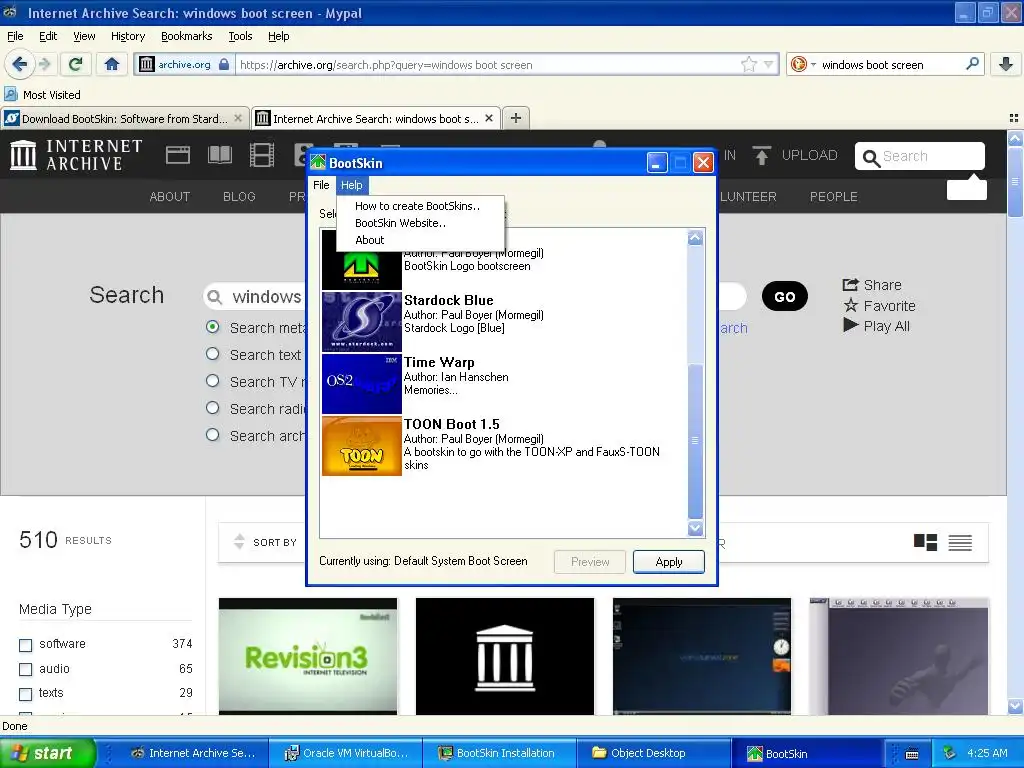Click the browser page scrollbar thumb
The image size is (1024, 768).
click(x=1015, y=183)
